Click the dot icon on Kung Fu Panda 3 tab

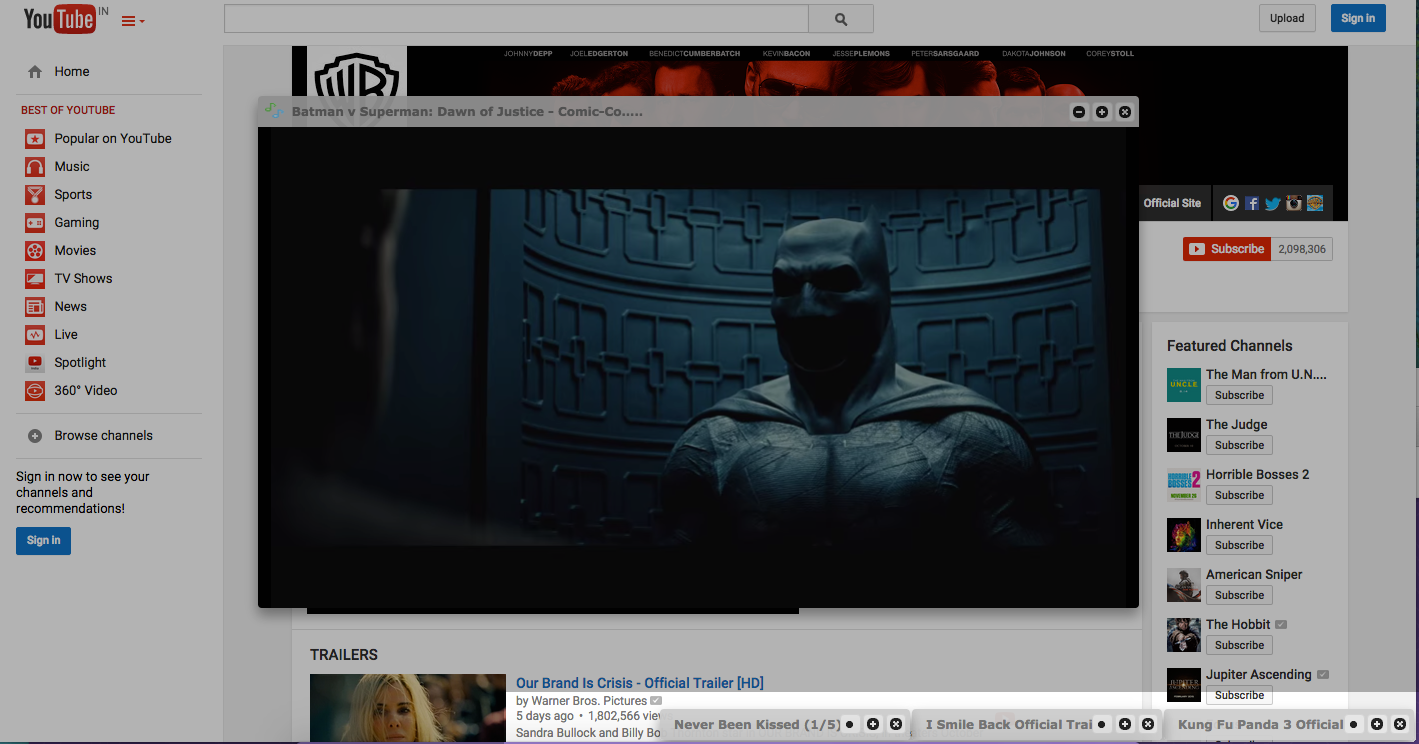tap(1354, 724)
